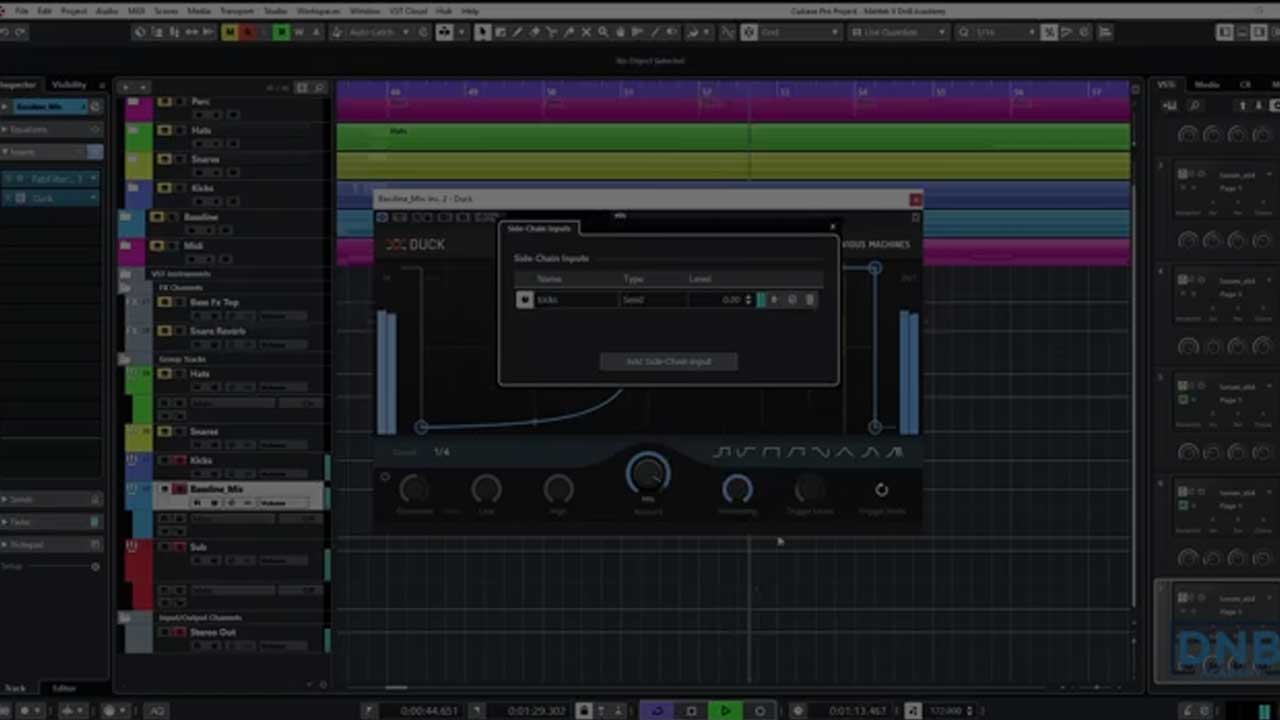Click the Add Side-Chain Input button

pyautogui.click(x=669, y=361)
